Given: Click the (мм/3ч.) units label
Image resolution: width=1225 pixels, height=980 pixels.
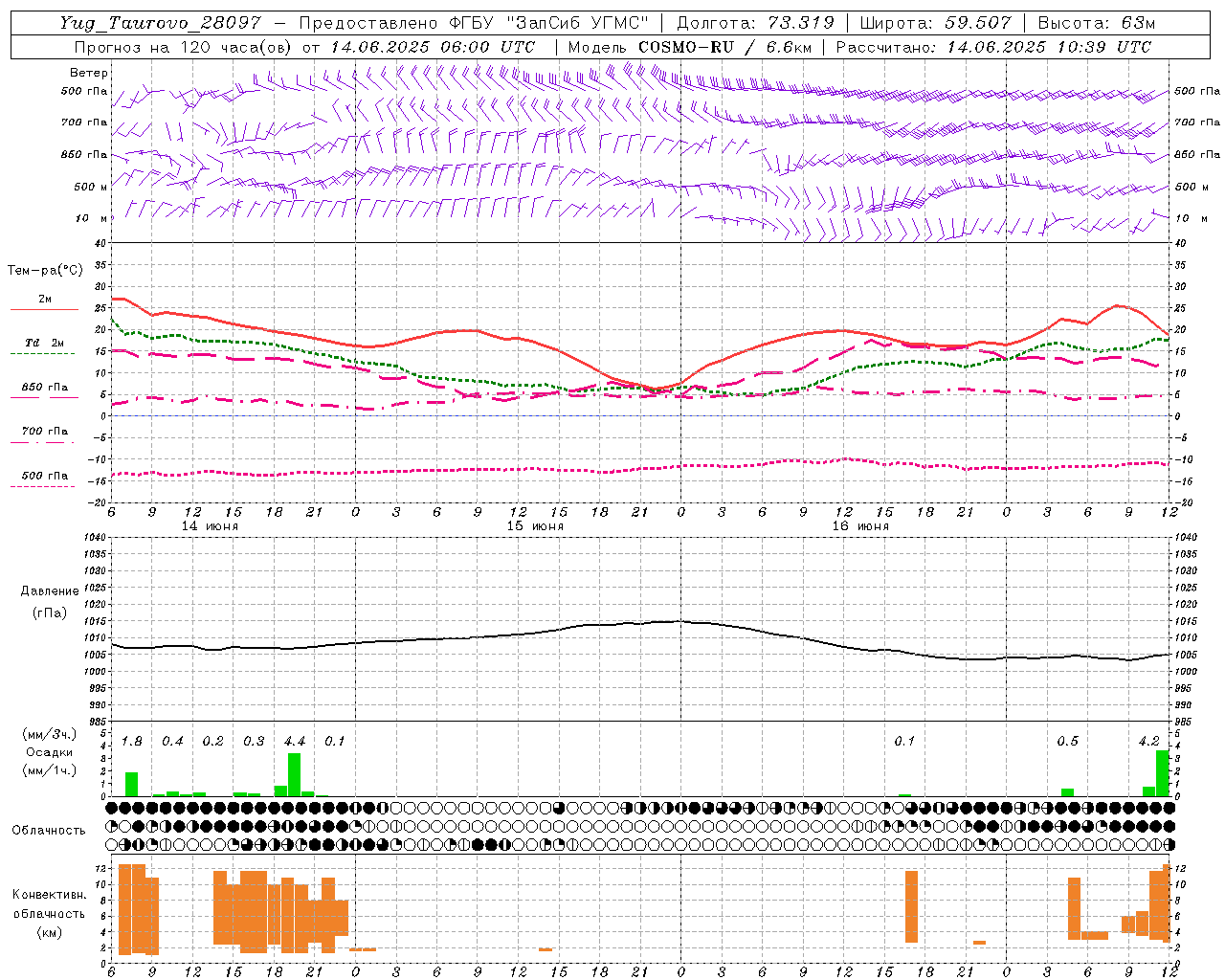Looking at the screenshot, I should pyautogui.click(x=49, y=734).
